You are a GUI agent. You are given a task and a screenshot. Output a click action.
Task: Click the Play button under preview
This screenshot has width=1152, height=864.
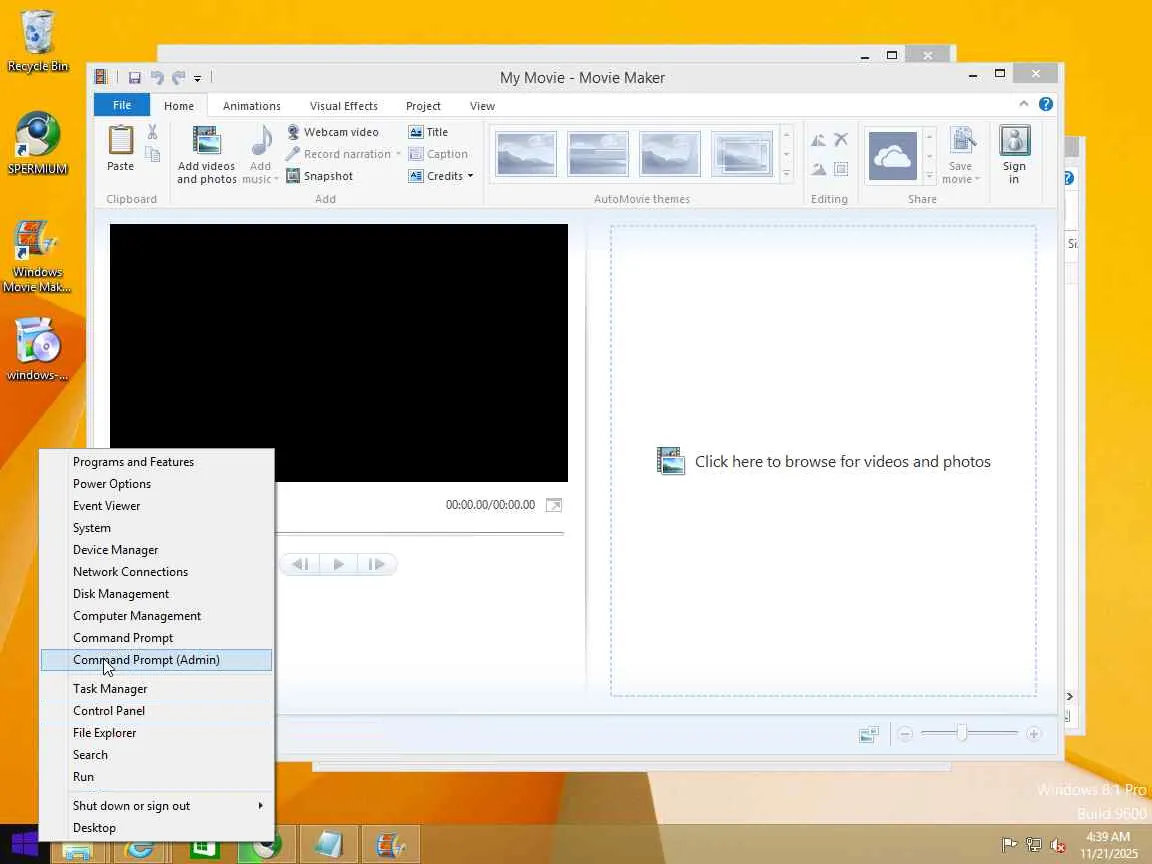(x=339, y=564)
